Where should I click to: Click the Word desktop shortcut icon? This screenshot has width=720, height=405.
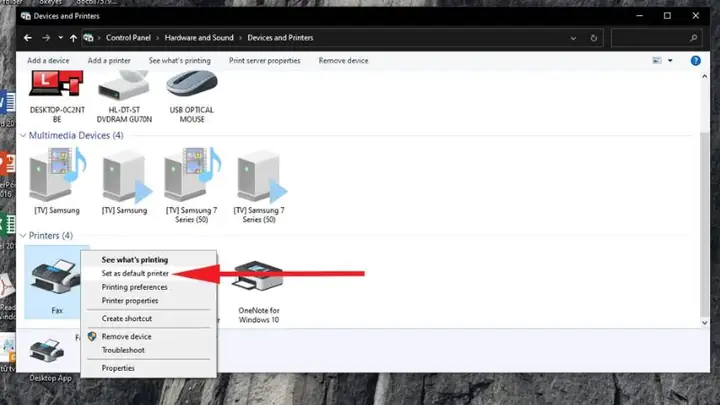pos(7,102)
